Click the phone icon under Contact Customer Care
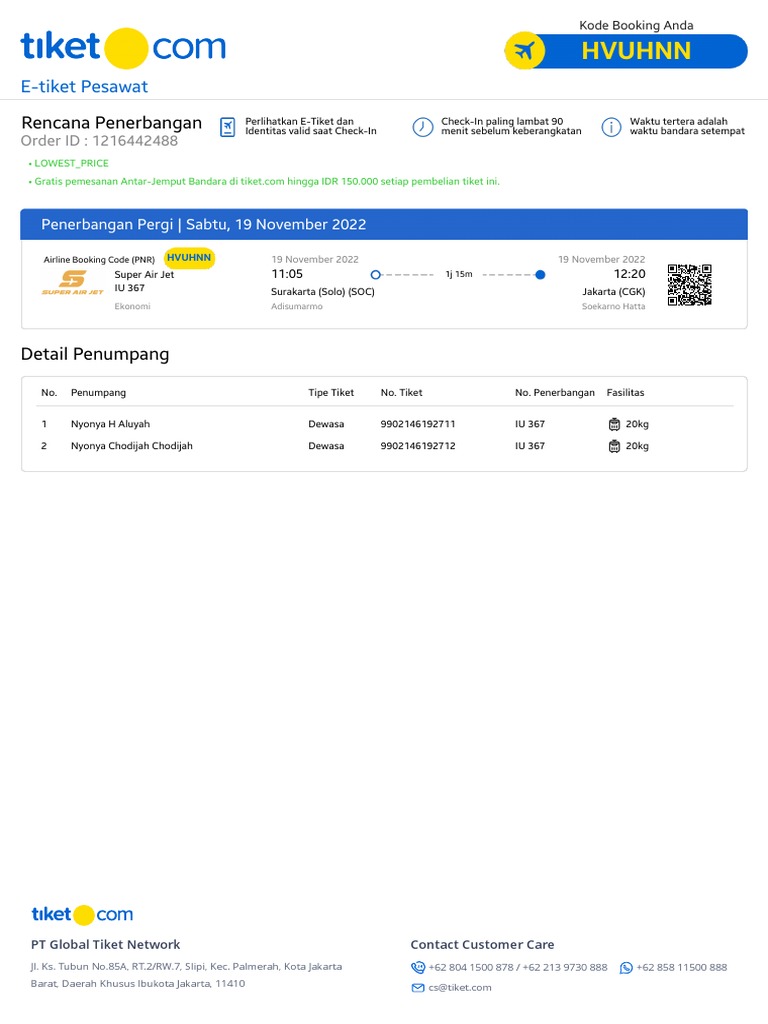 (418, 967)
